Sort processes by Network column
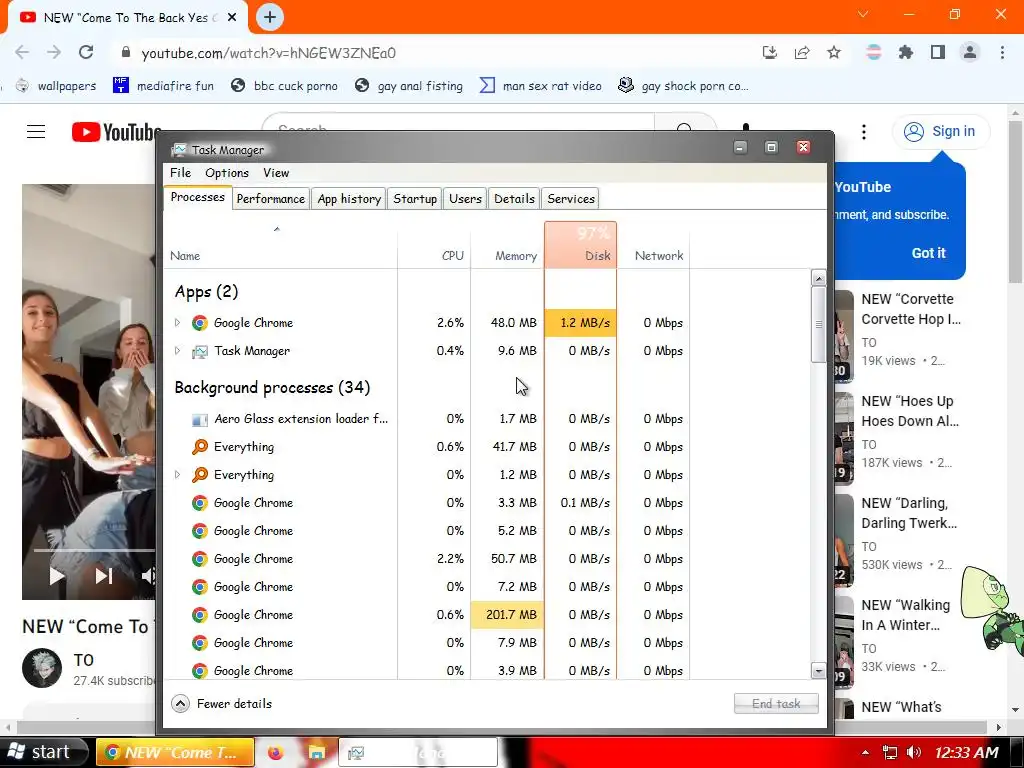The width and height of the screenshot is (1024, 768). 653,245
